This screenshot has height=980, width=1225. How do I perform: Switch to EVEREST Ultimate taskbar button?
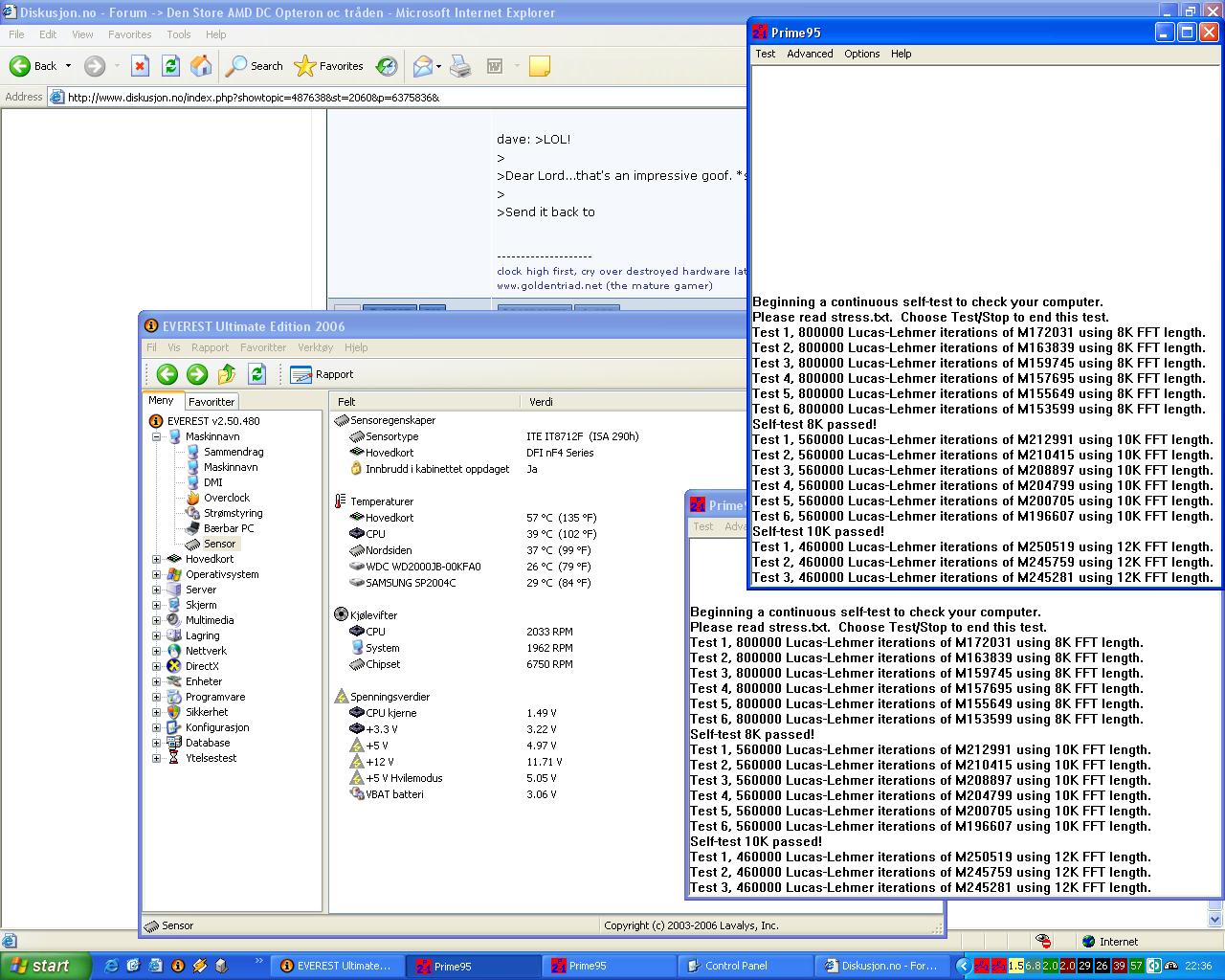point(336,966)
